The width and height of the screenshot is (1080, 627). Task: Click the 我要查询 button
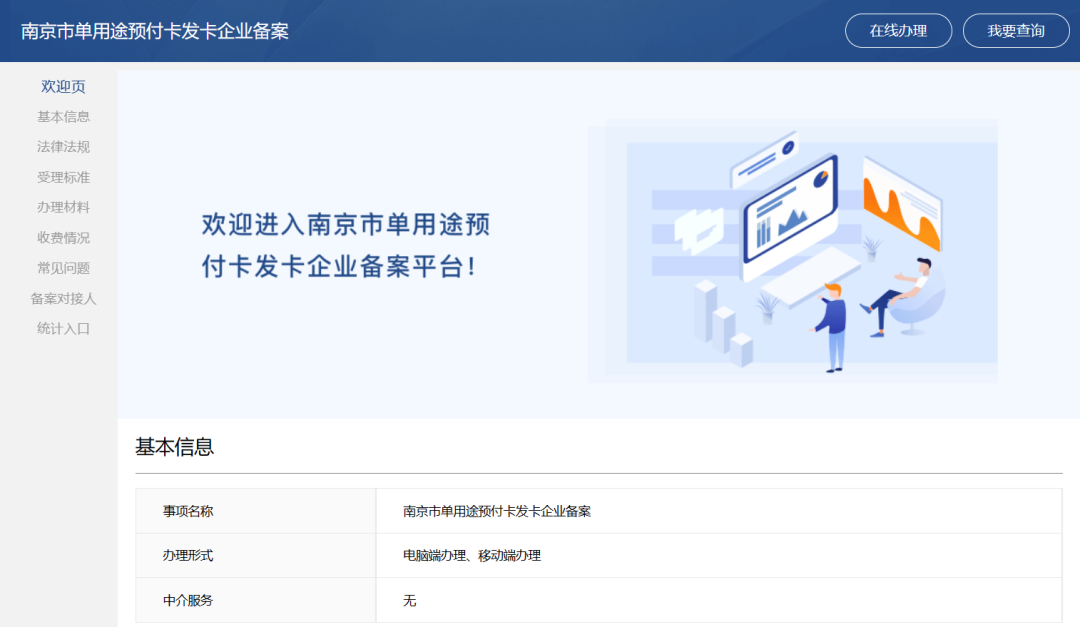coord(1016,31)
